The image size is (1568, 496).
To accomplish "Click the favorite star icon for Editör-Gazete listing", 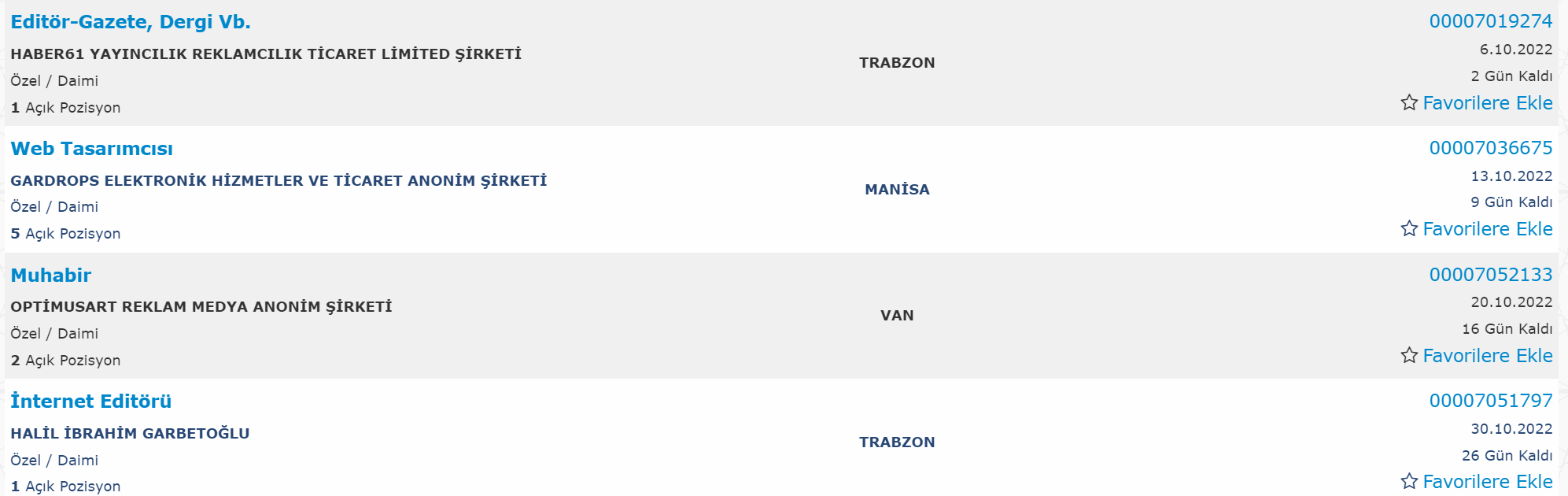I will click(1409, 102).
